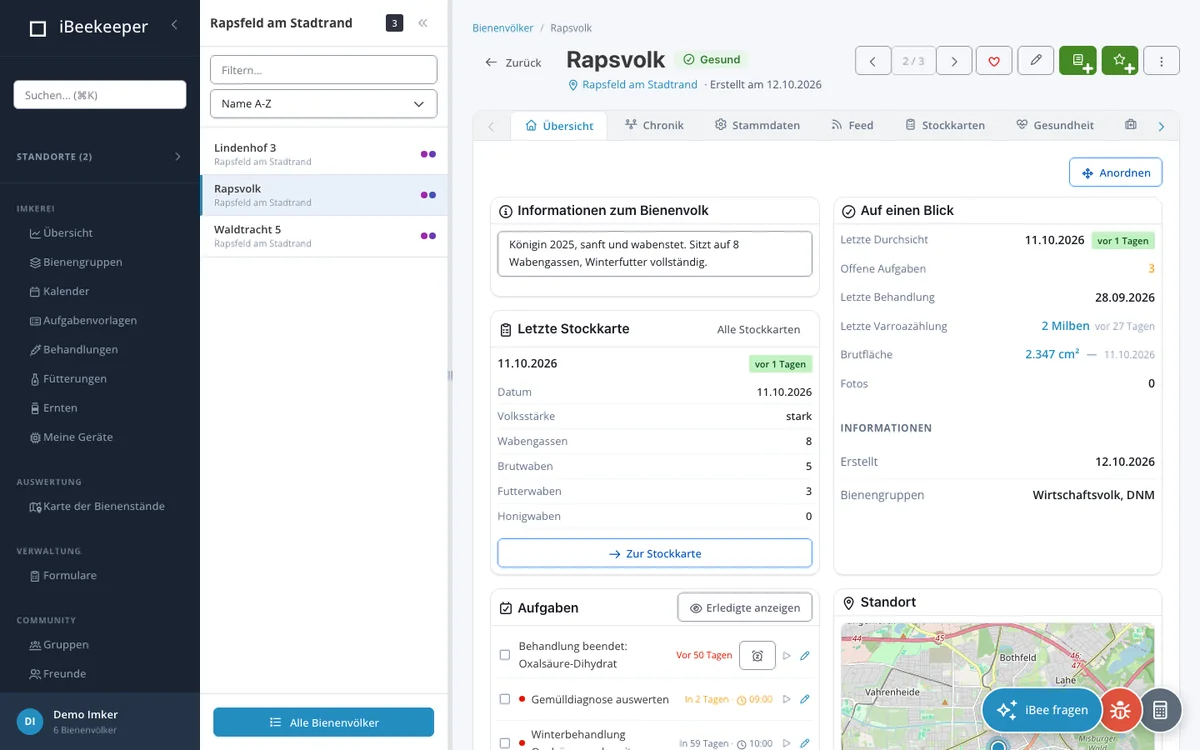Viewport: 1200px width, 750px height.
Task: Check the Behandlung beendet Oxalsäure-Dihydrat task
Action: pyautogui.click(x=505, y=655)
